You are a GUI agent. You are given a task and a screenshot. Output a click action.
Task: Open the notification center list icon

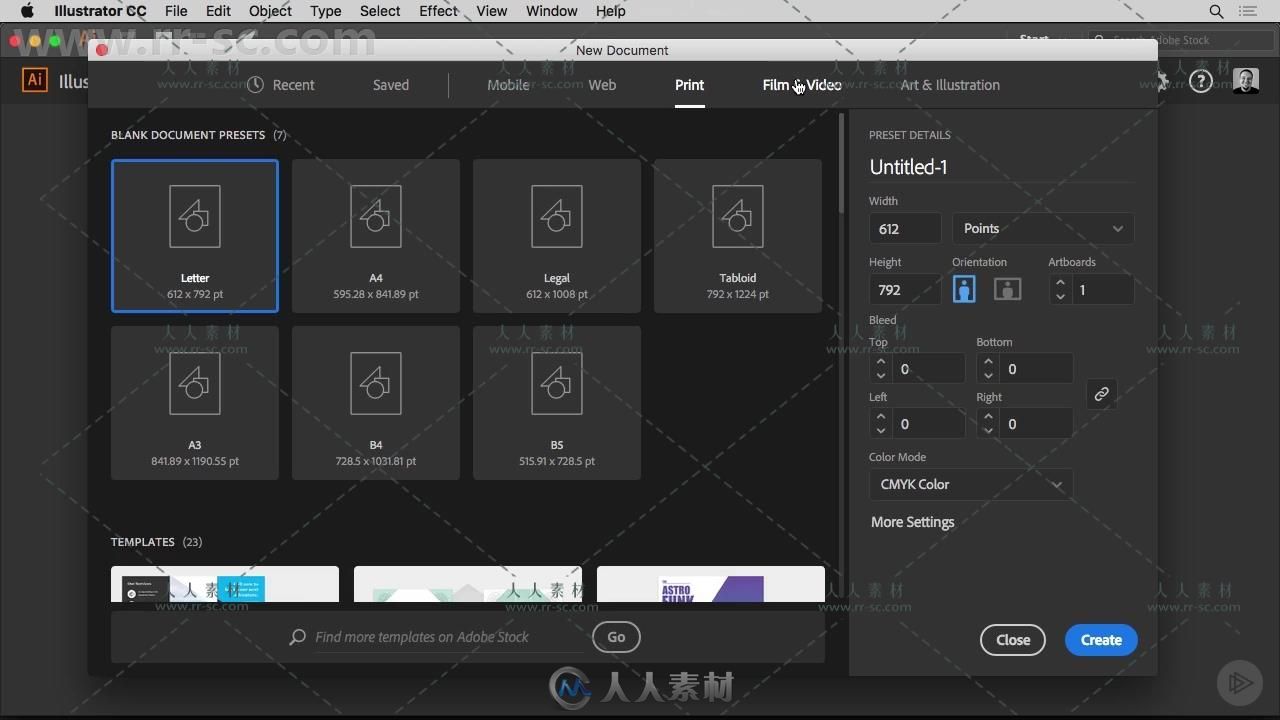[x=1248, y=11]
